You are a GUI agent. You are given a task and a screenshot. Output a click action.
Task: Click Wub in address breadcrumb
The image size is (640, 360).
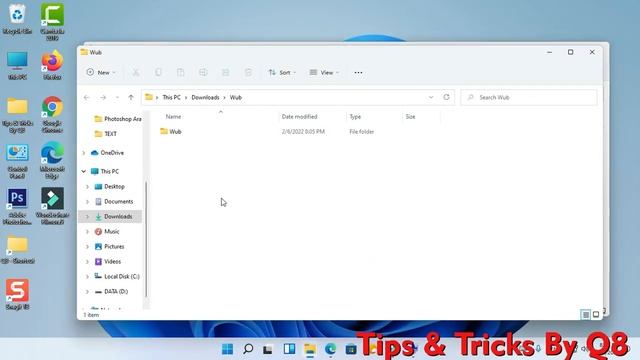[236, 98]
